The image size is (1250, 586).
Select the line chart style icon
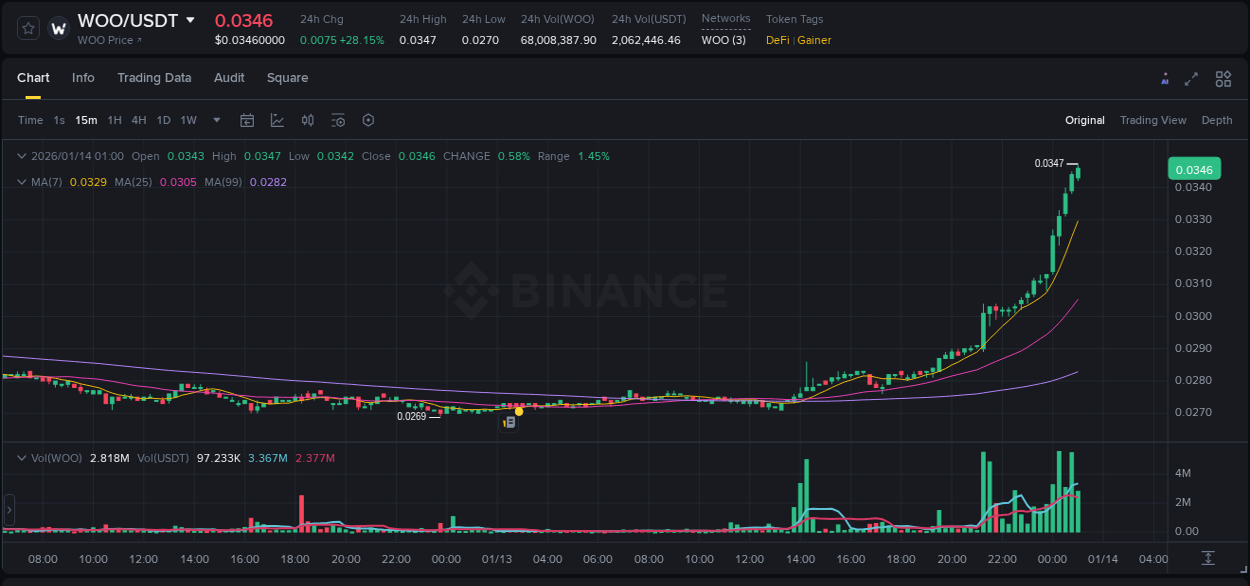[277, 119]
